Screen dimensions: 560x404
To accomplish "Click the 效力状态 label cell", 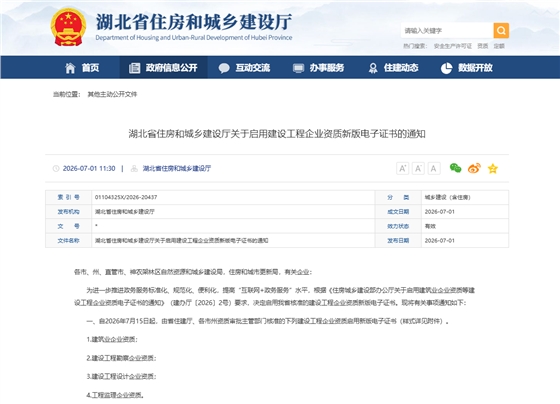I will pos(398,226).
